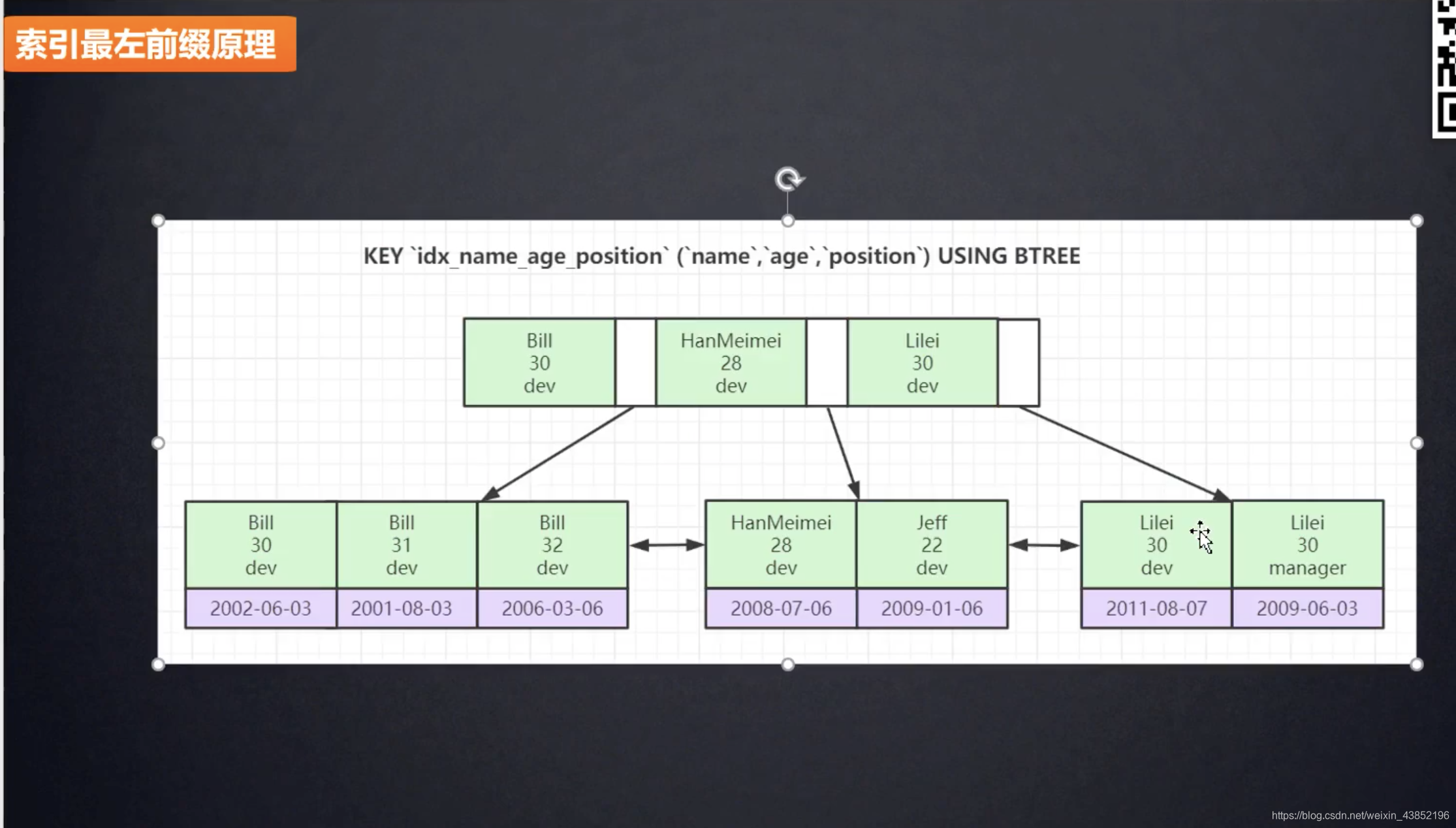Image resolution: width=1456 pixels, height=828 pixels.
Task: Click the title banner 索引最左前缀原理
Action: tap(150, 44)
